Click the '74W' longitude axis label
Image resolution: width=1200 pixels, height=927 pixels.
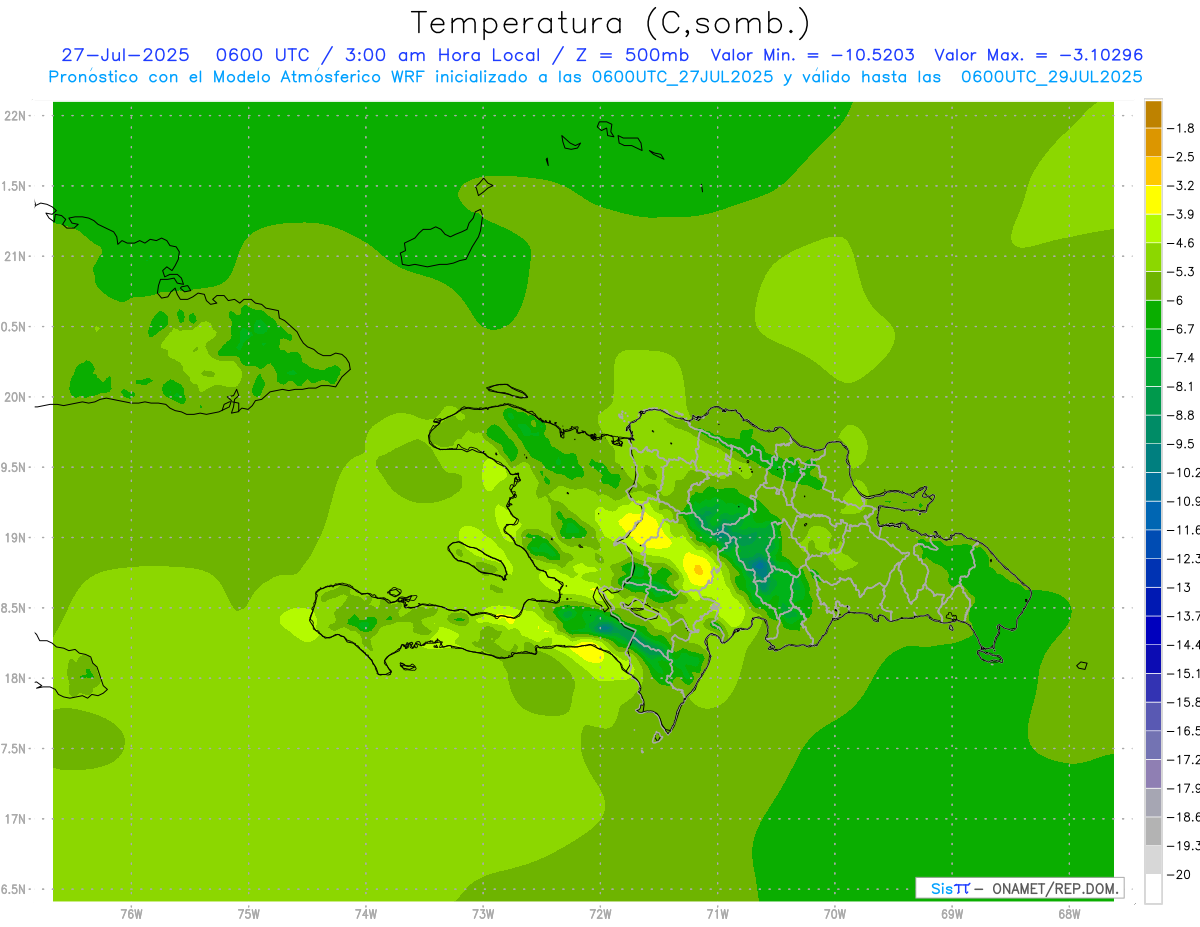pyautogui.click(x=366, y=914)
